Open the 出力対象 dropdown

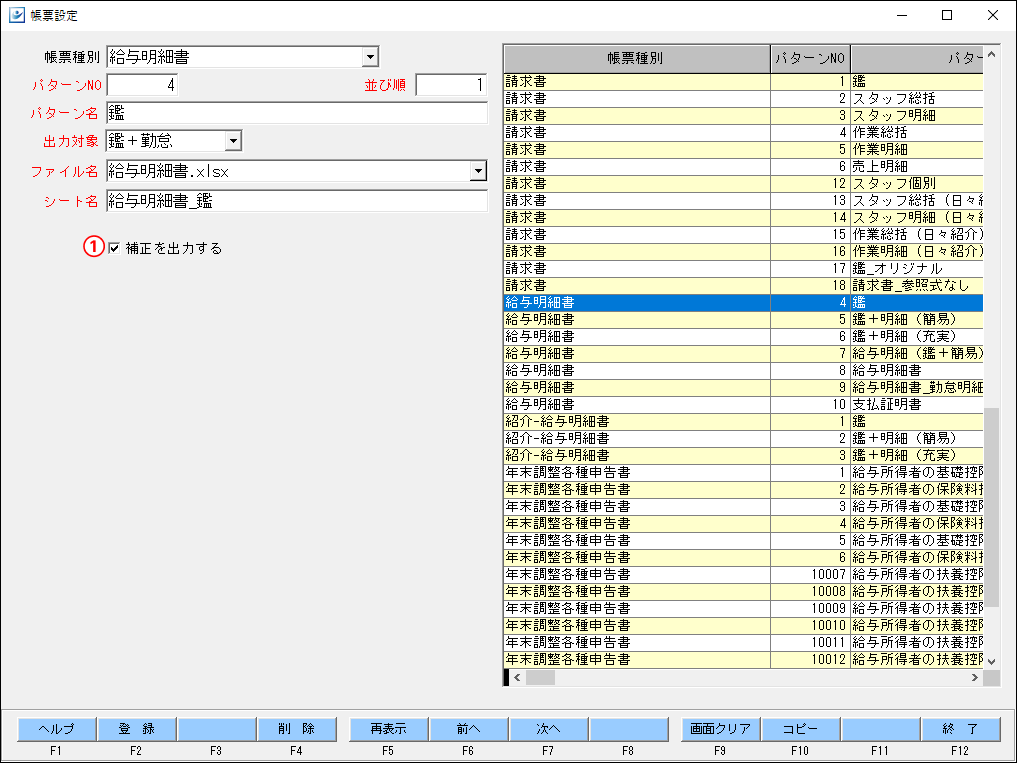[232, 140]
